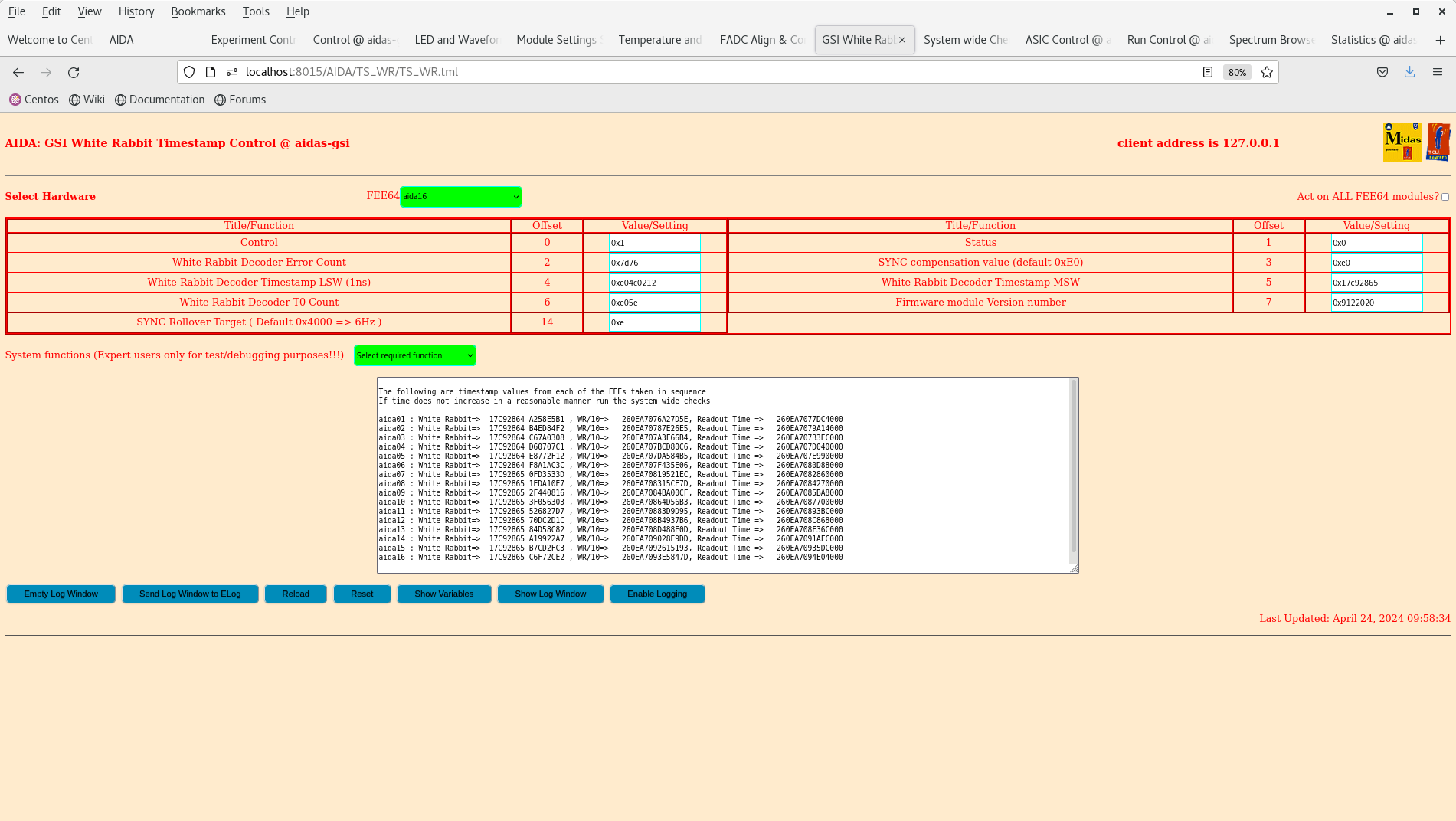Navigate back using the browser back arrow

[x=18, y=72]
